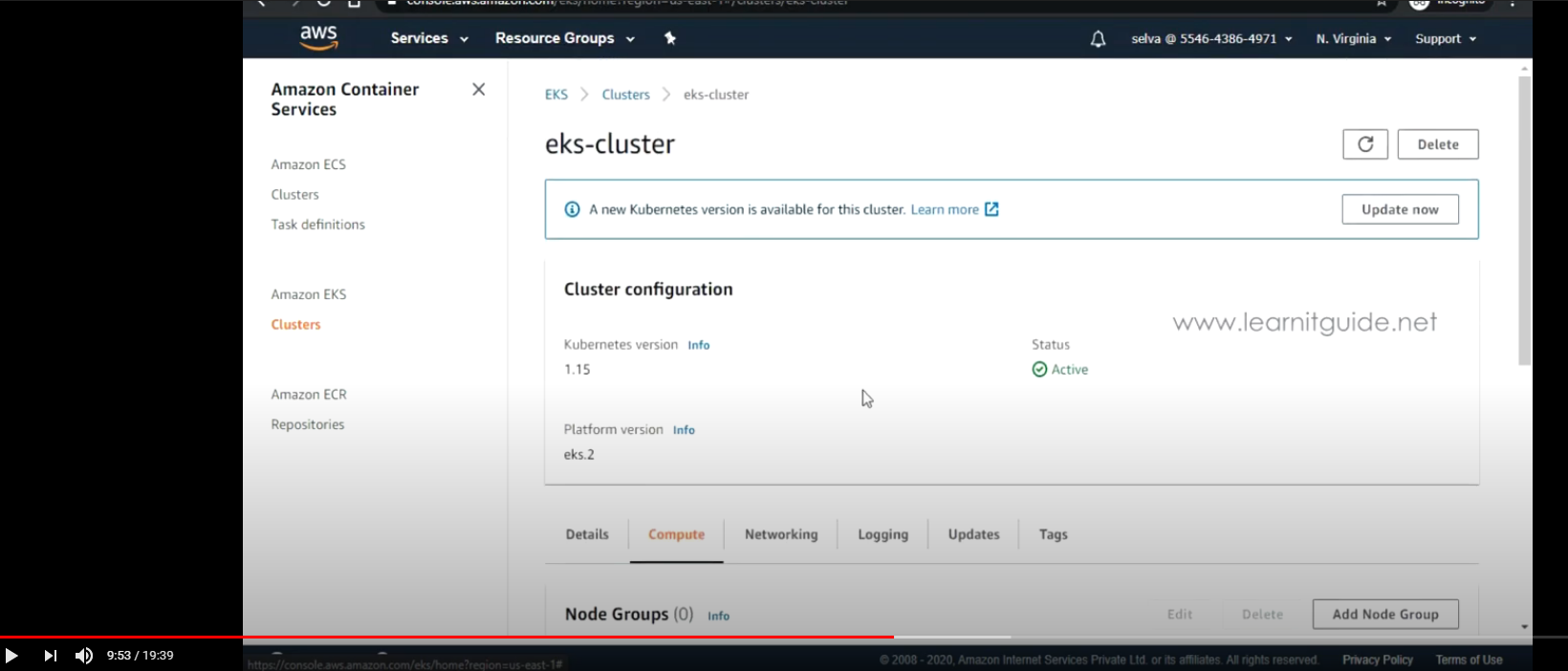Switch to the Tags tab
The height and width of the screenshot is (671, 1568).
click(1053, 534)
